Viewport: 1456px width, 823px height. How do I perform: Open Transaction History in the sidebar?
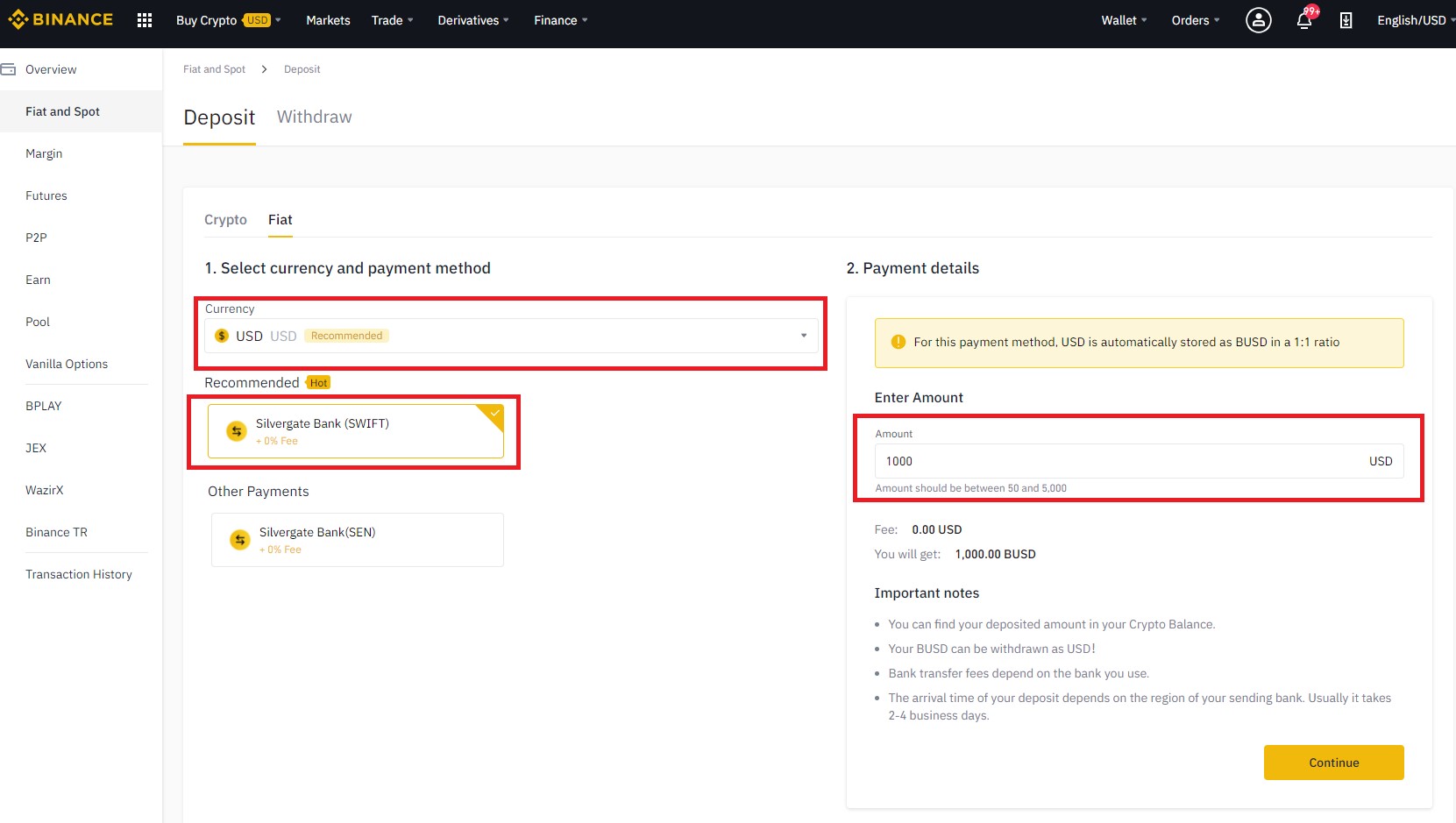[x=79, y=574]
